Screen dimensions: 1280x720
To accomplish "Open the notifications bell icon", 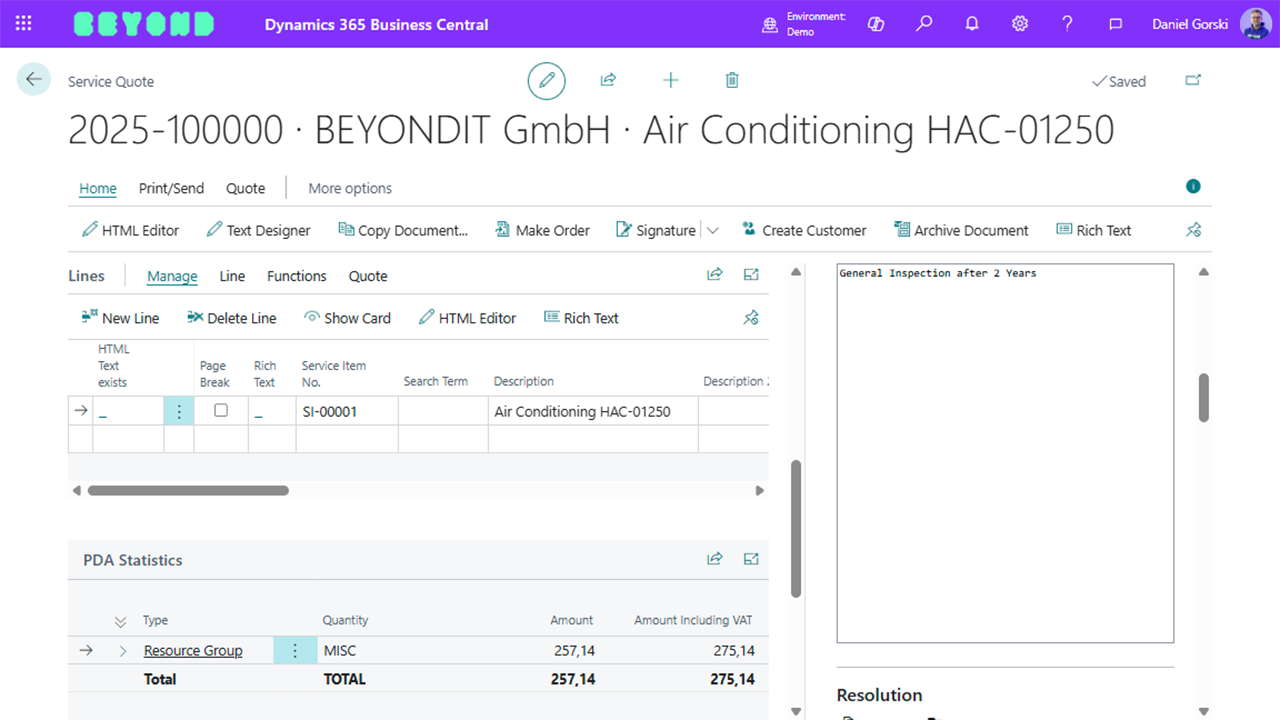I will (971, 24).
